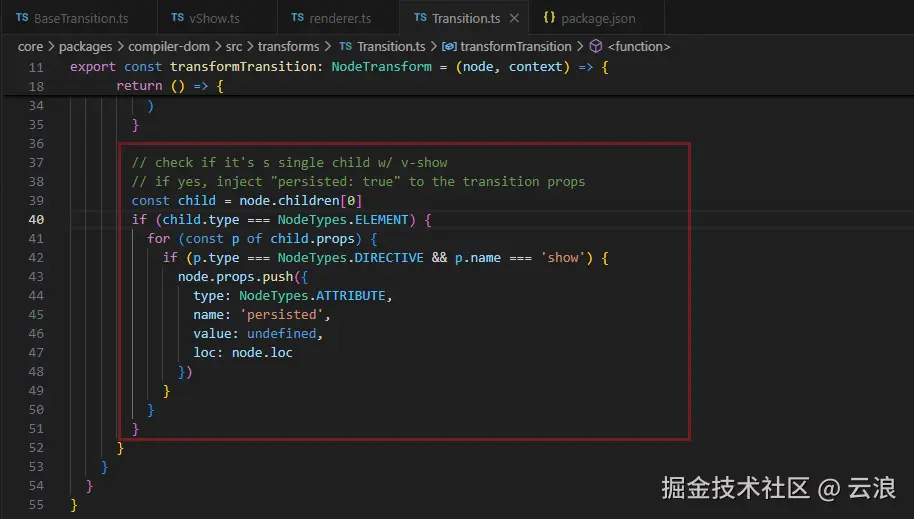Click the variable symbol icon before transformTransition breadcrumb
Viewport: 914px width, 519px height.
tap(449, 47)
